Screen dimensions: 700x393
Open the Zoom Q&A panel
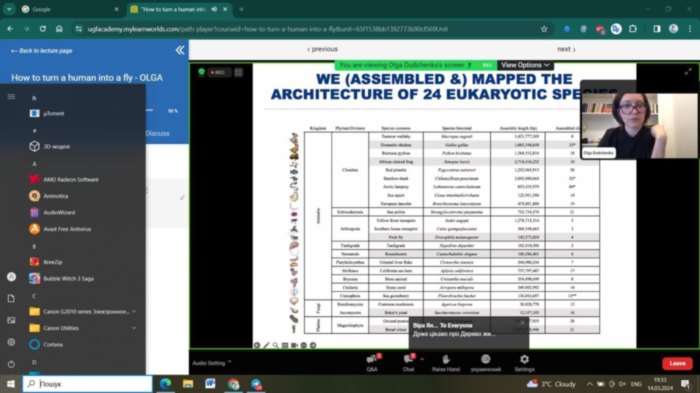pyautogui.click(x=371, y=363)
